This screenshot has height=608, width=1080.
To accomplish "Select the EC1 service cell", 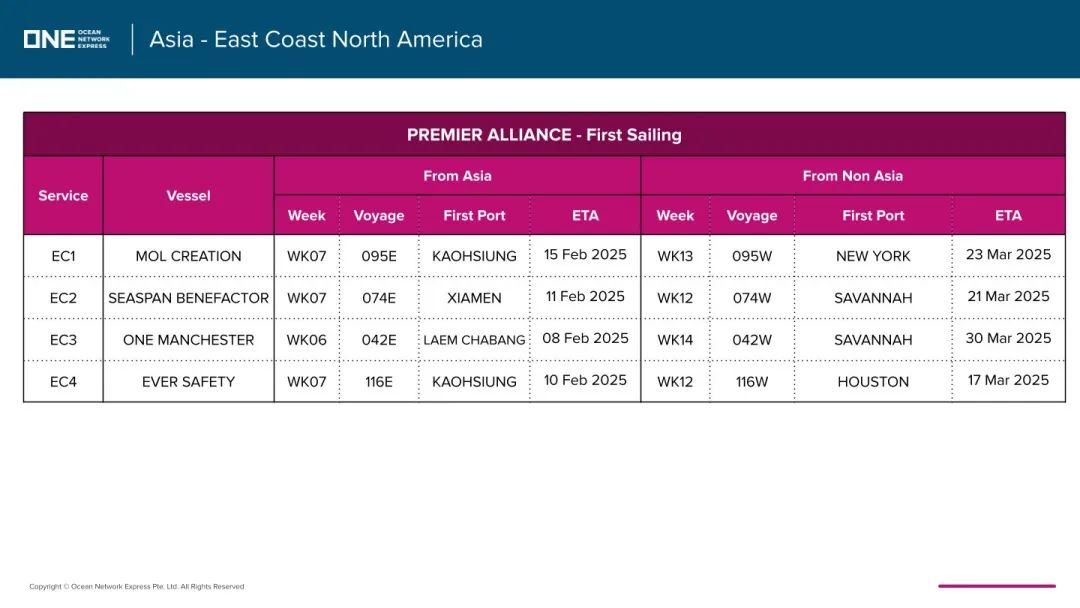I will click(x=63, y=256).
